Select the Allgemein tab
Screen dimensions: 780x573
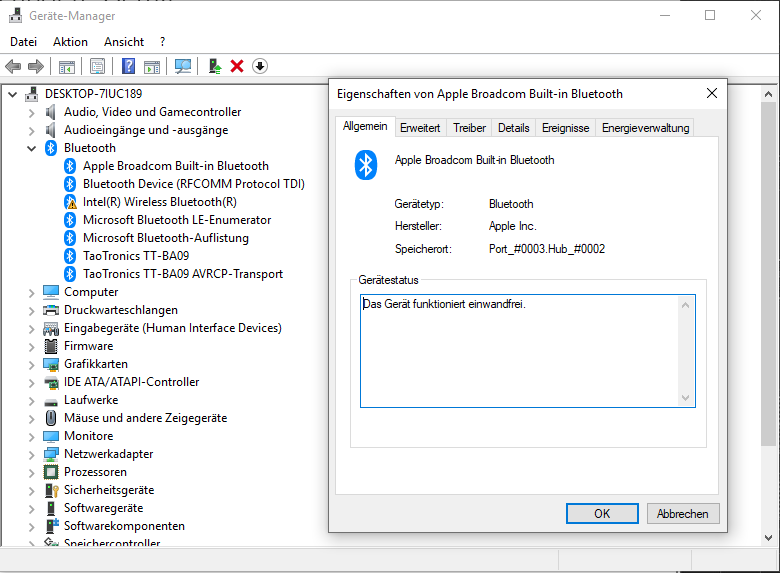pyautogui.click(x=365, y=126)
